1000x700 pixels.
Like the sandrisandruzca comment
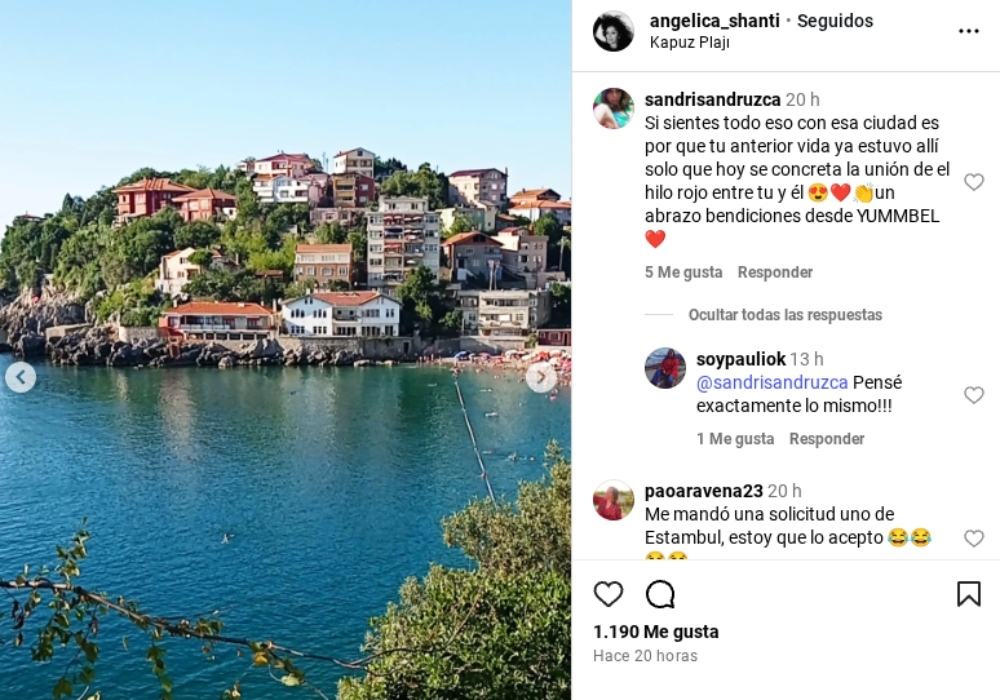pyautogui.click(x=973, y=182)
